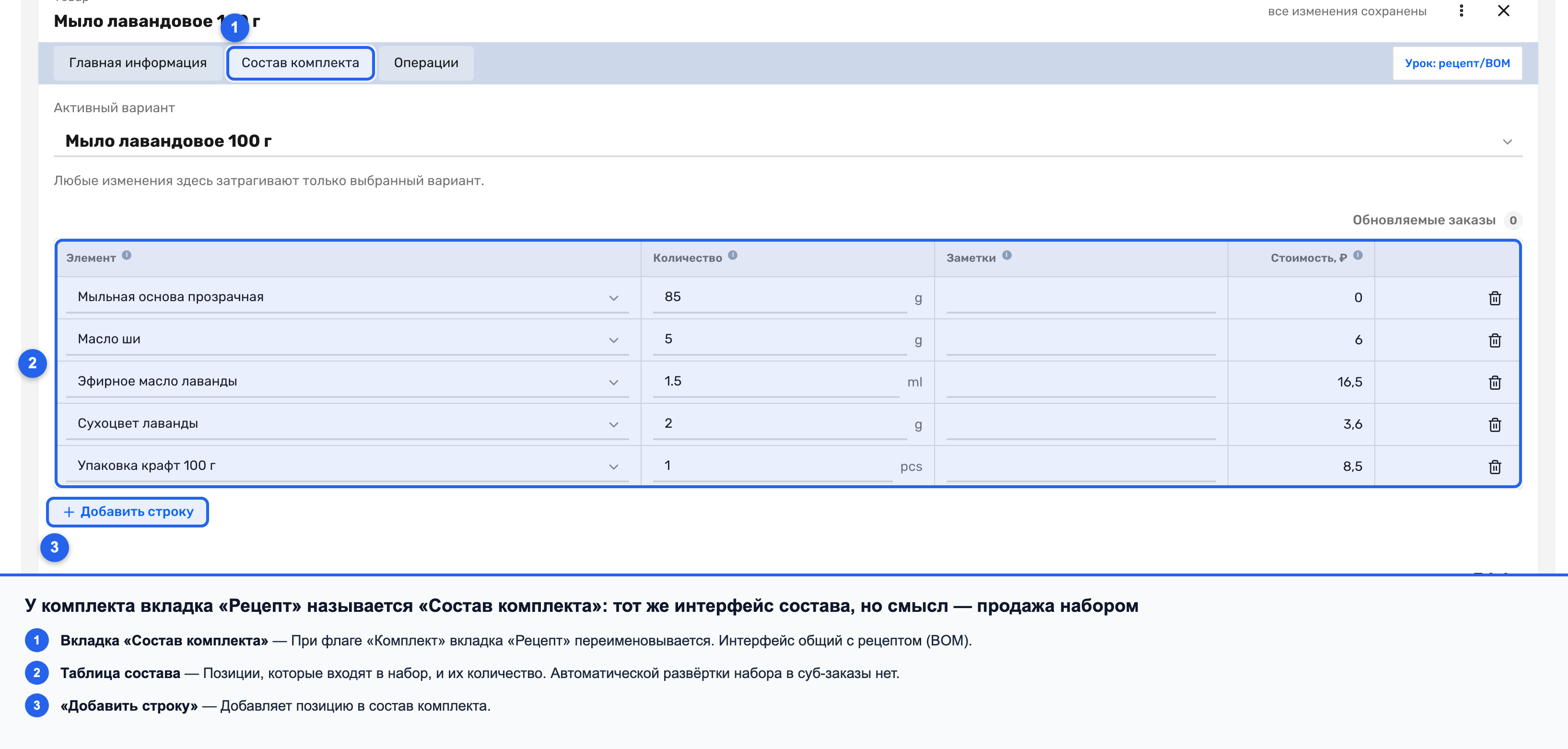Switch to the Главная информация tab
This screenshot has width=1568, height=749.
click(138, 63)
